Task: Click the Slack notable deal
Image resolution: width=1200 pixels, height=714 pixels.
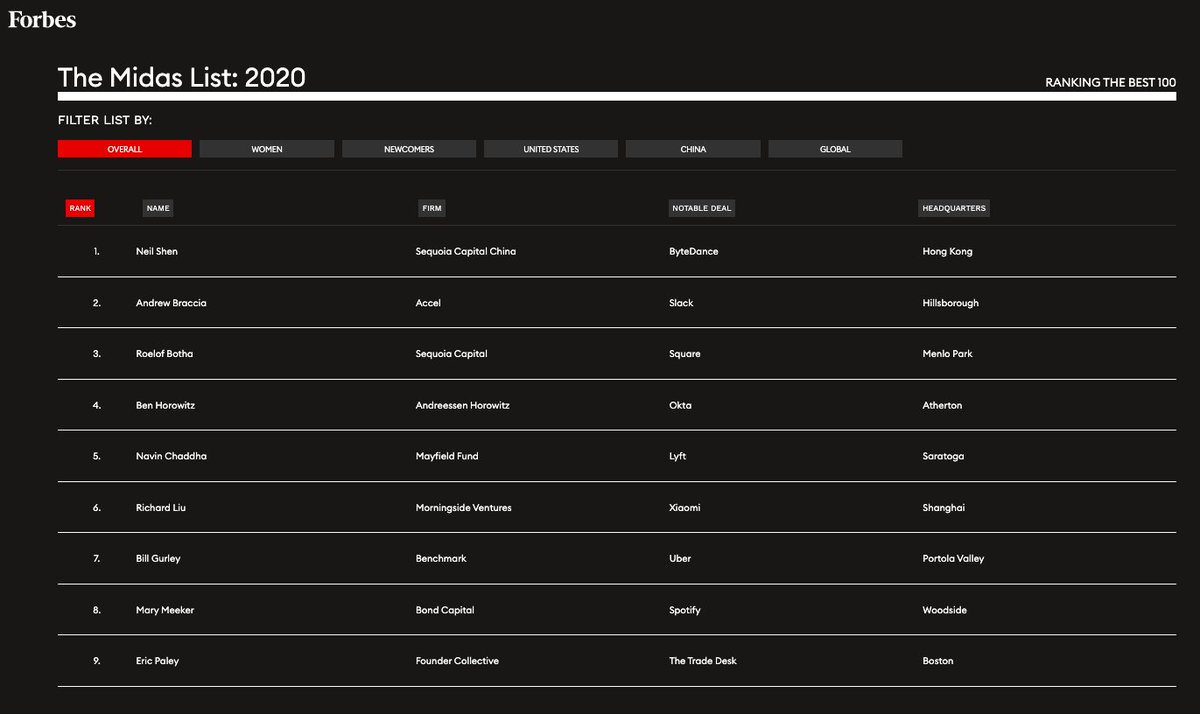Action: pyautogui.click(x=681, y=302)
